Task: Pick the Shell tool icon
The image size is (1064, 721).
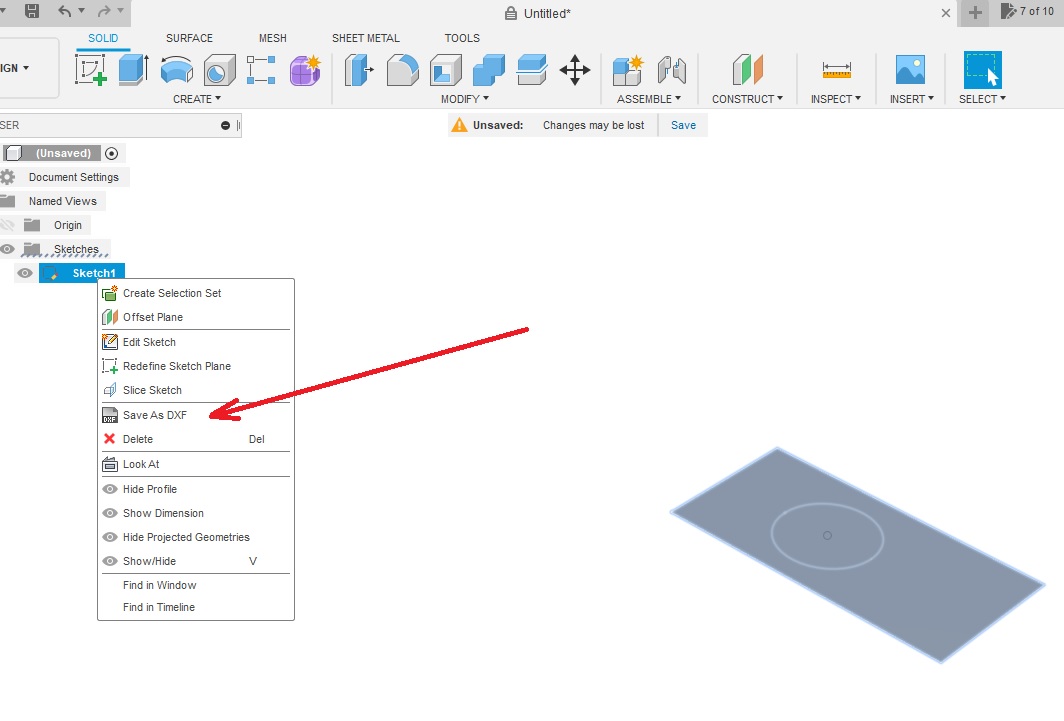Action: tap(445, 70)
